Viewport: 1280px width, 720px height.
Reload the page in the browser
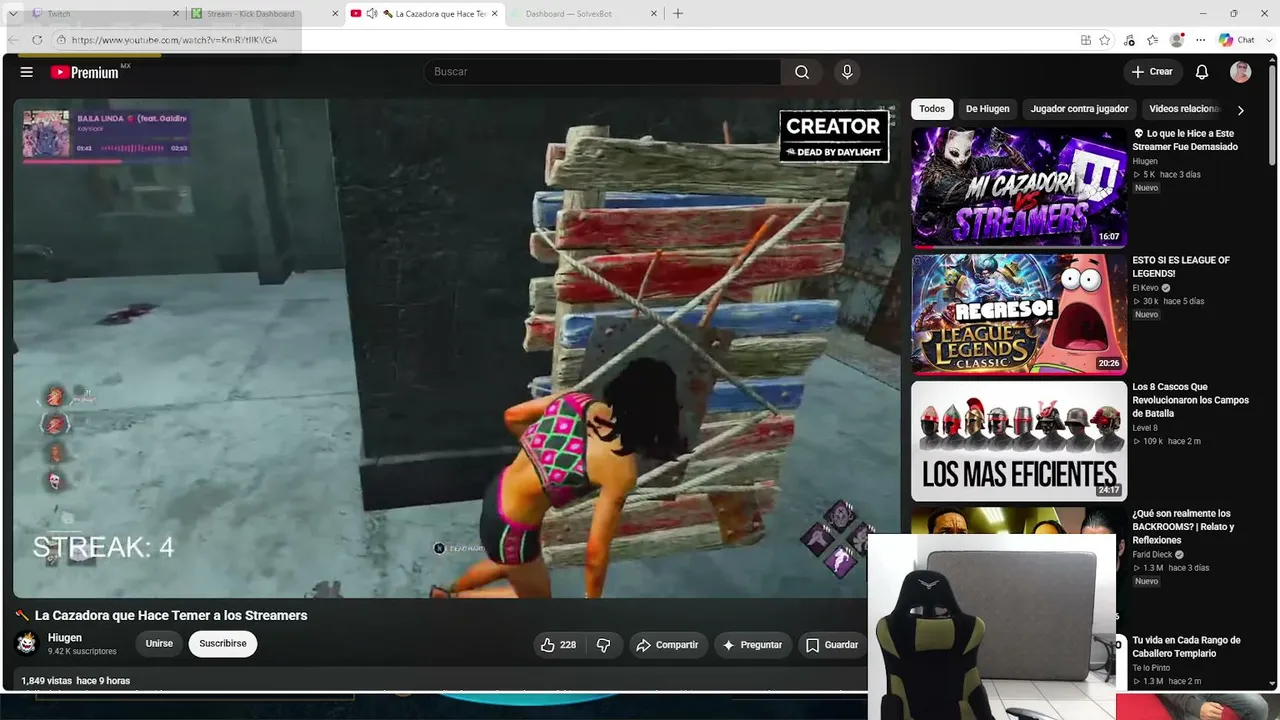(x=37, y=40)
